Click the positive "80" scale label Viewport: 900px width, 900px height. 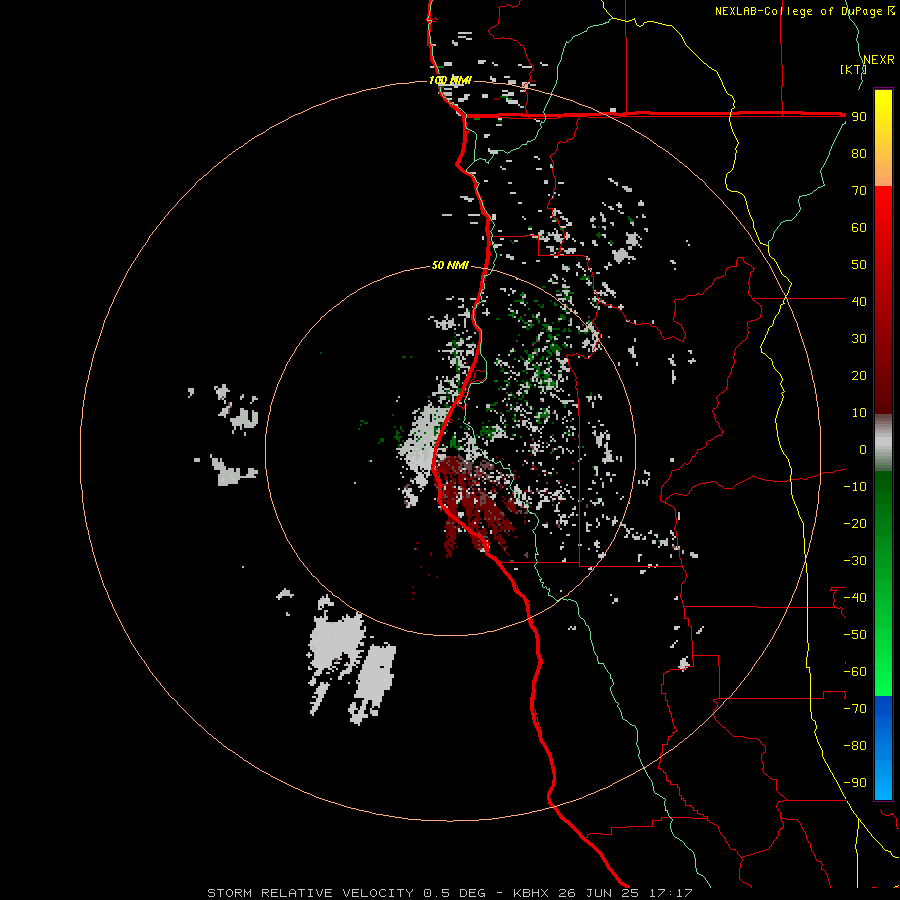click(859, 154)
